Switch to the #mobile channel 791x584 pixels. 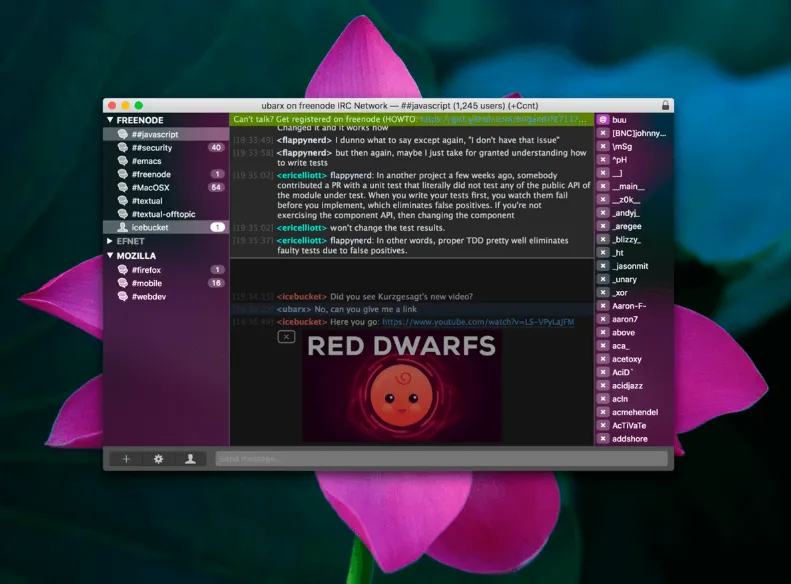(166, 283)
